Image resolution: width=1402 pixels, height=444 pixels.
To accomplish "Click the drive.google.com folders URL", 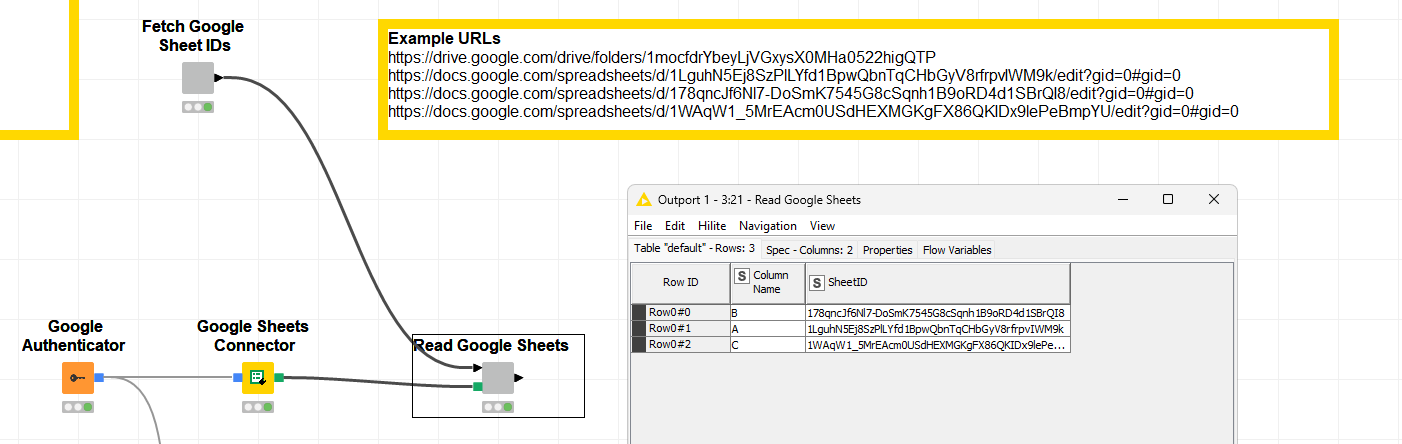I will point(661,57).
